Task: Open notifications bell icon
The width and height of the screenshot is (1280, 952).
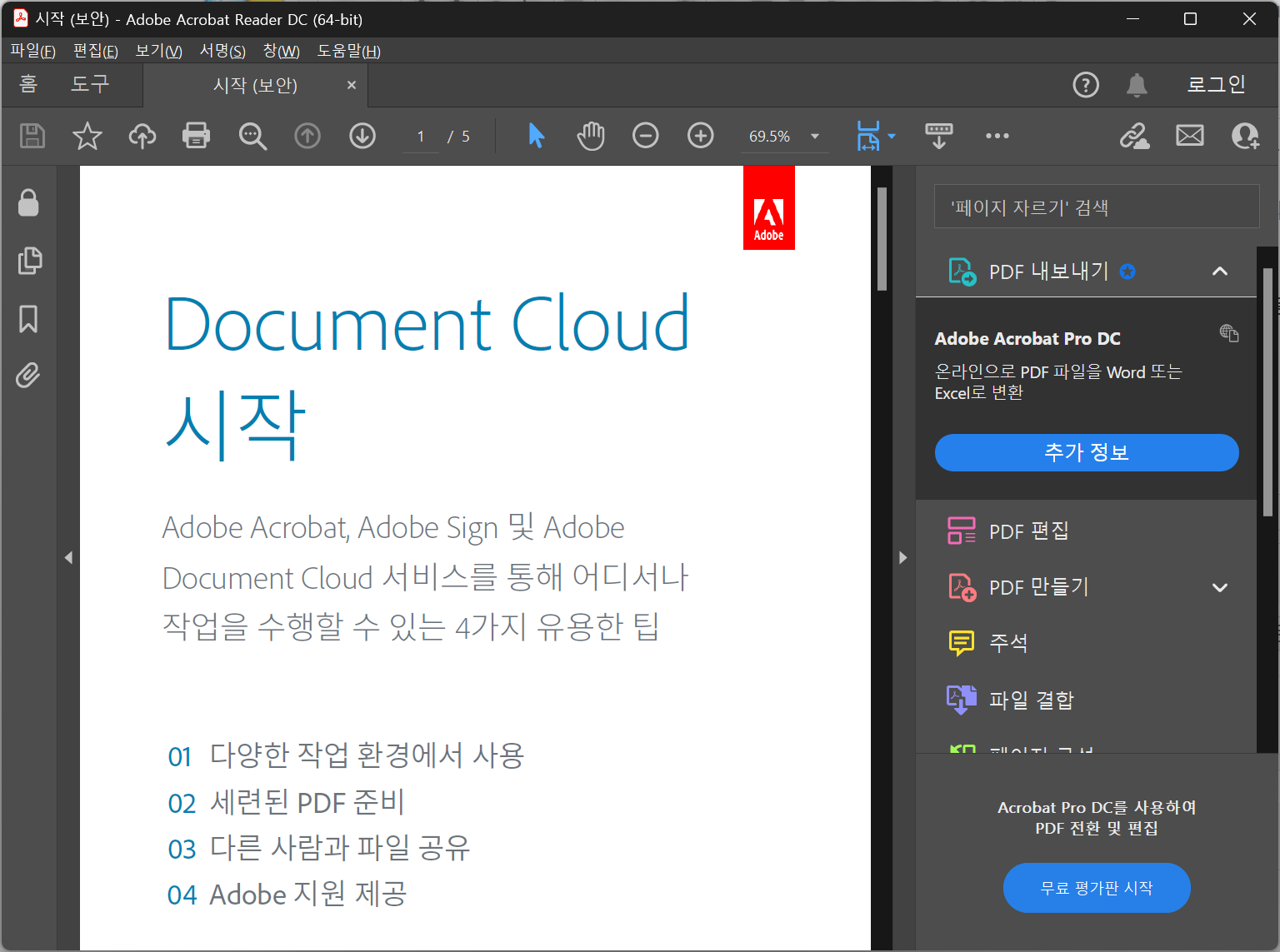Action: point(1137,85)
